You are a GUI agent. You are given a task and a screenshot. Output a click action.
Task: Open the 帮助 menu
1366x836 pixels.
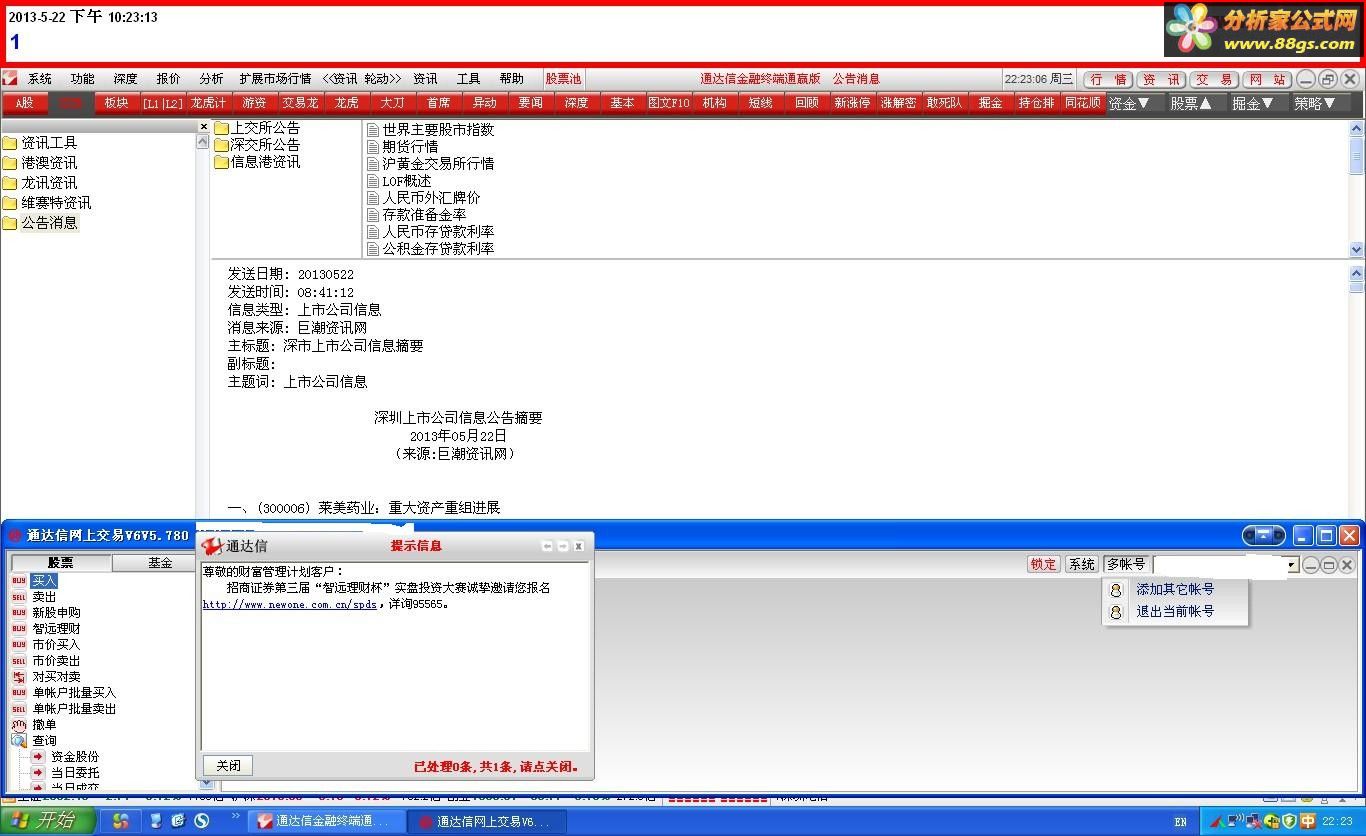click(x=511, y=79)
